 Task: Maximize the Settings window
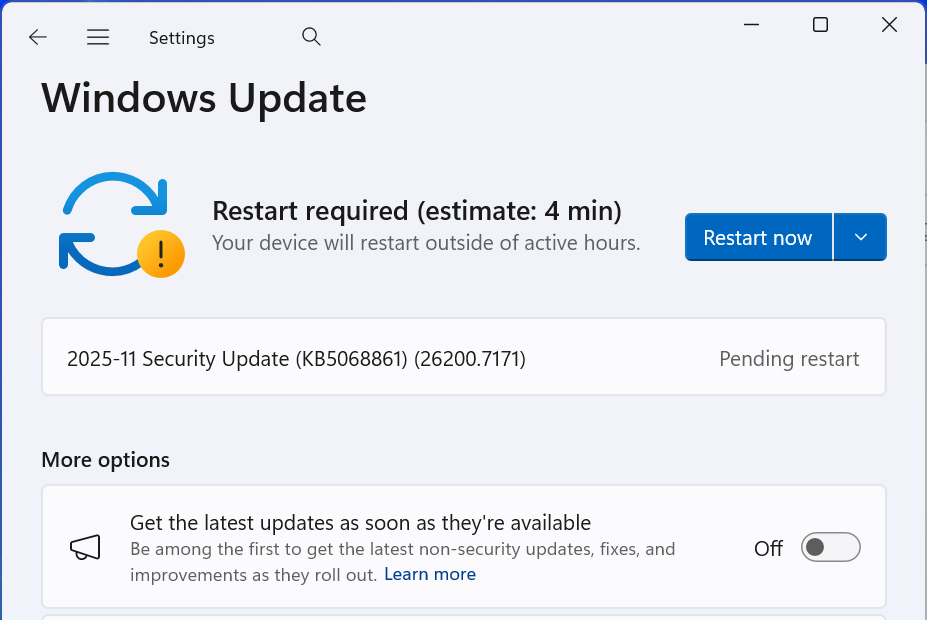[820, 25]
